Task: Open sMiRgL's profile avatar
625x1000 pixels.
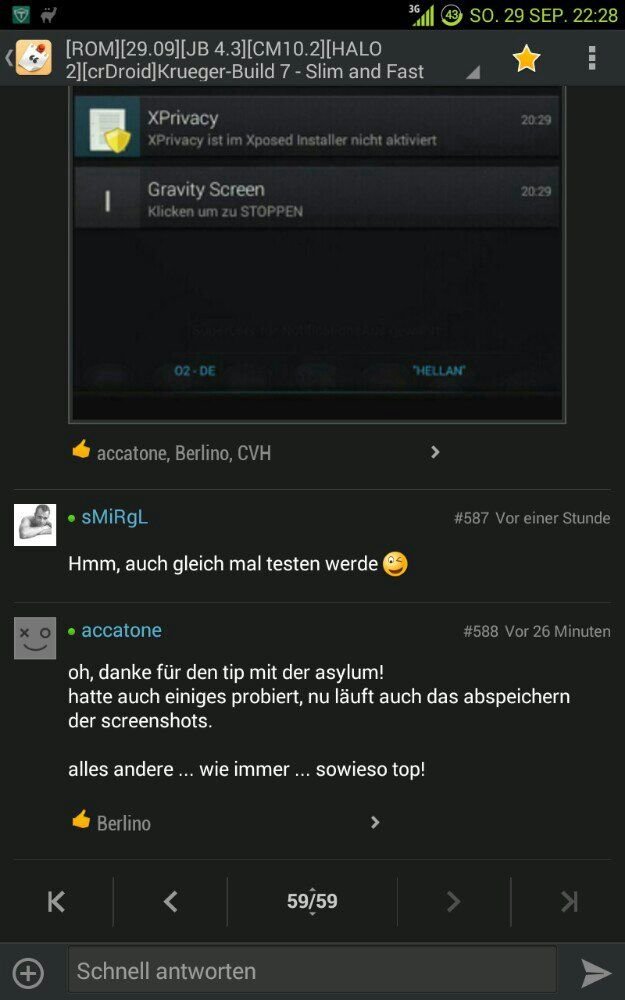Action: coord(35,525)
